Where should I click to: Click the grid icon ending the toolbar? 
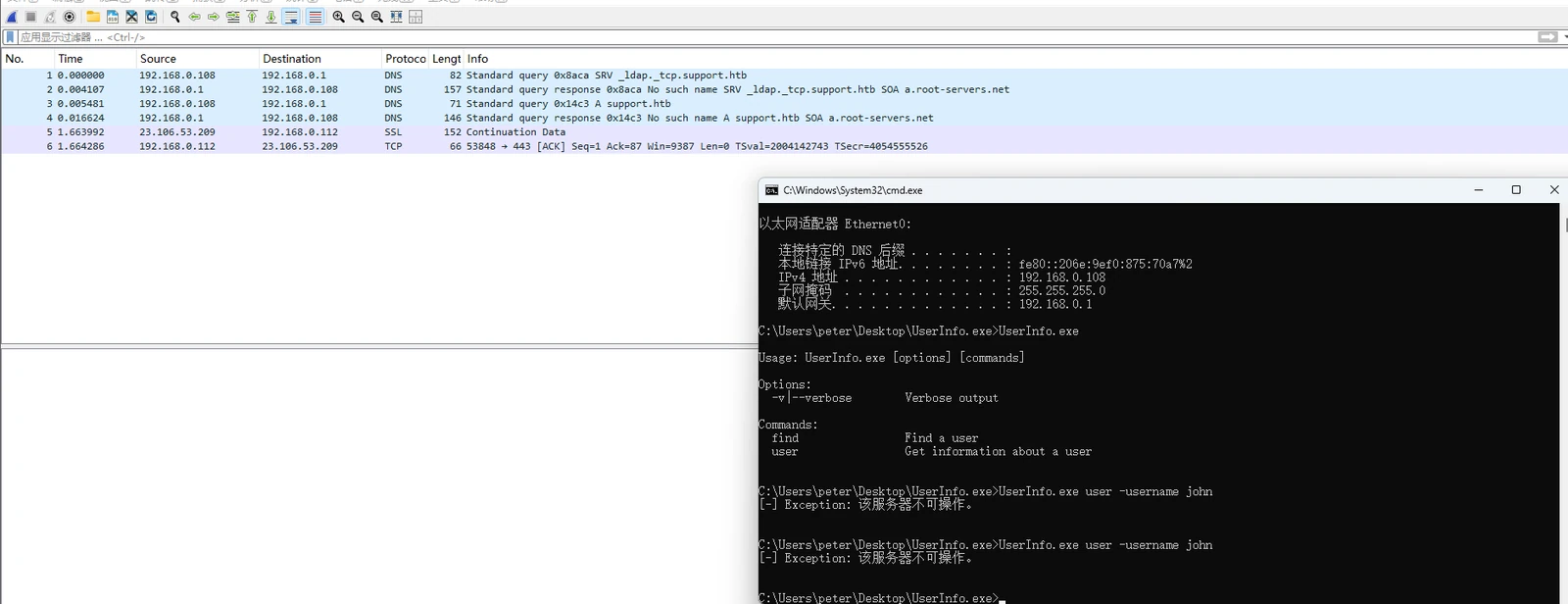click(416, 17)
